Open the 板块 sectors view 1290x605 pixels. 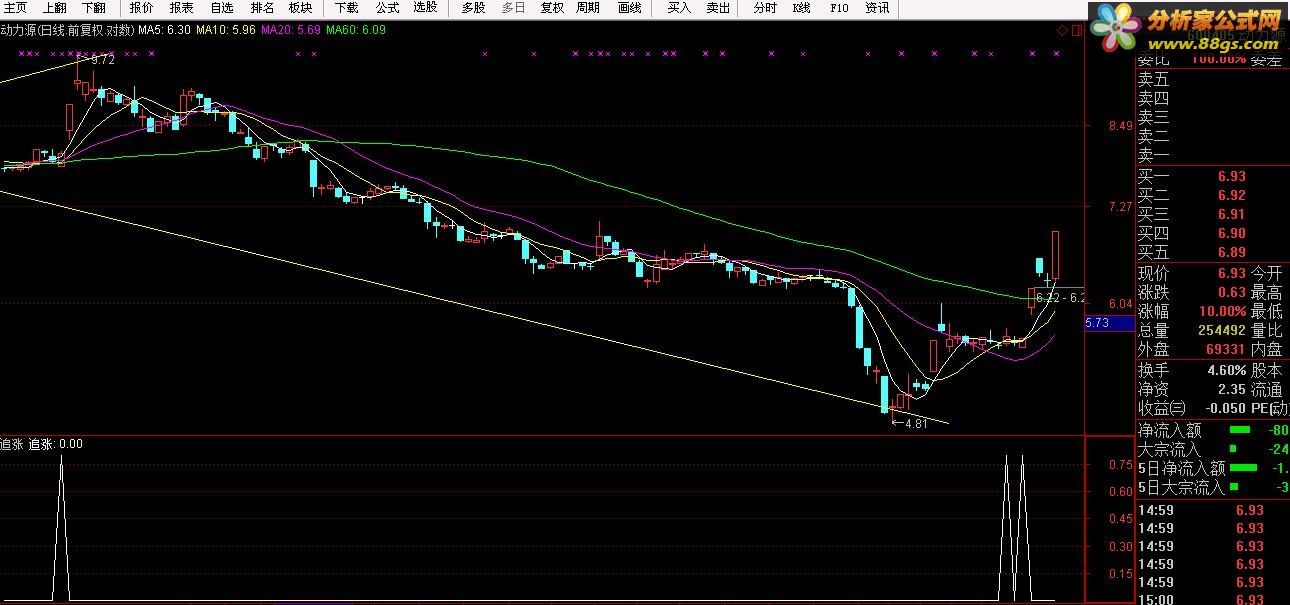300,8
